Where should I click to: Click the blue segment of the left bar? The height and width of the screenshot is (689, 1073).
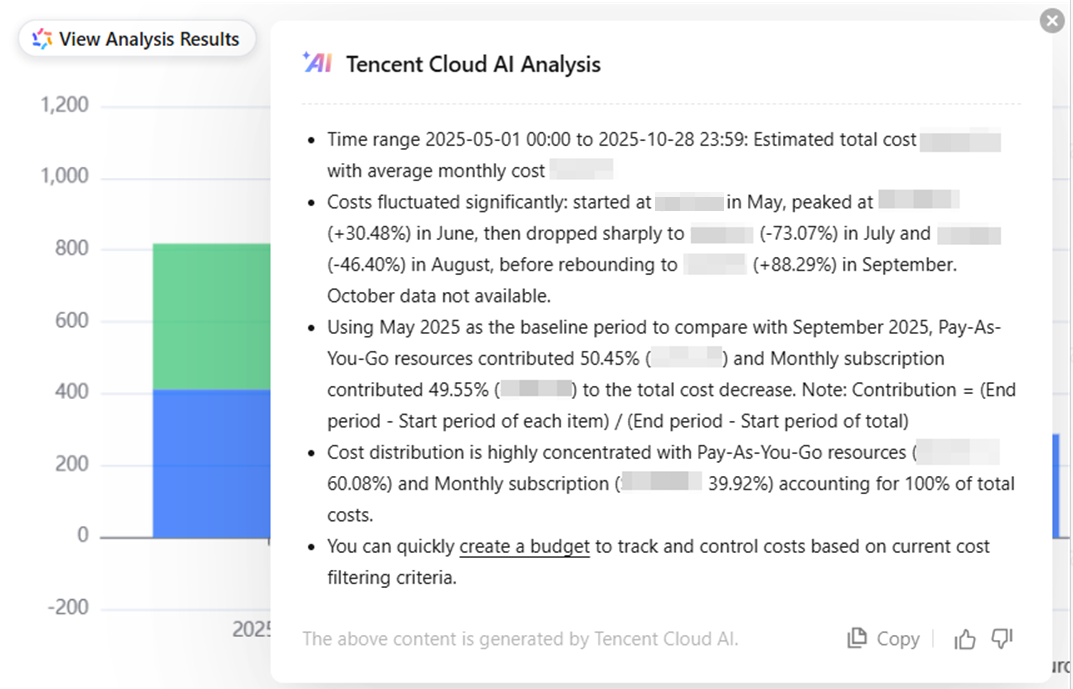pyautogui.click(x=211, y=463)
